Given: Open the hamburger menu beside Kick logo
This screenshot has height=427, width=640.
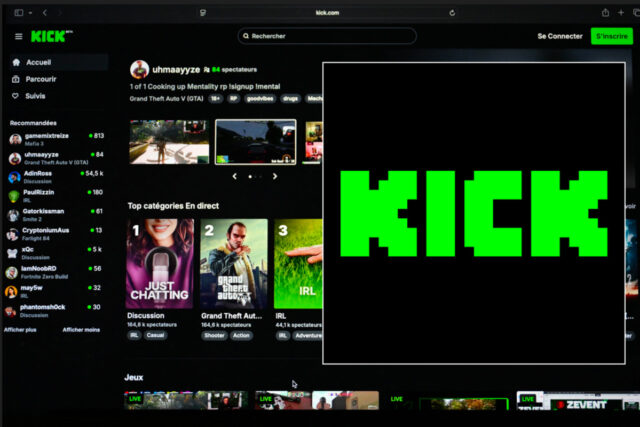Looking at the screenshot, I should (x=18, y=36).
